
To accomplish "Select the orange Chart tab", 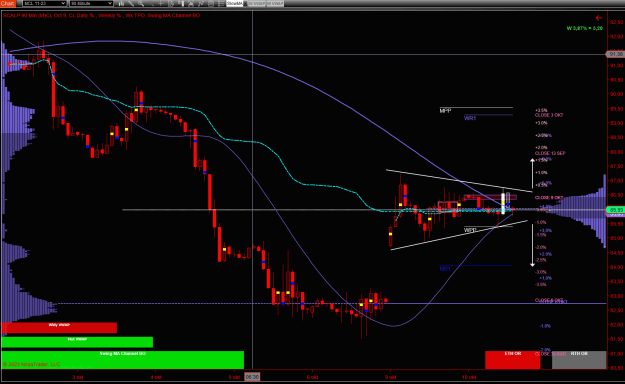I will (x=8, y=4).
